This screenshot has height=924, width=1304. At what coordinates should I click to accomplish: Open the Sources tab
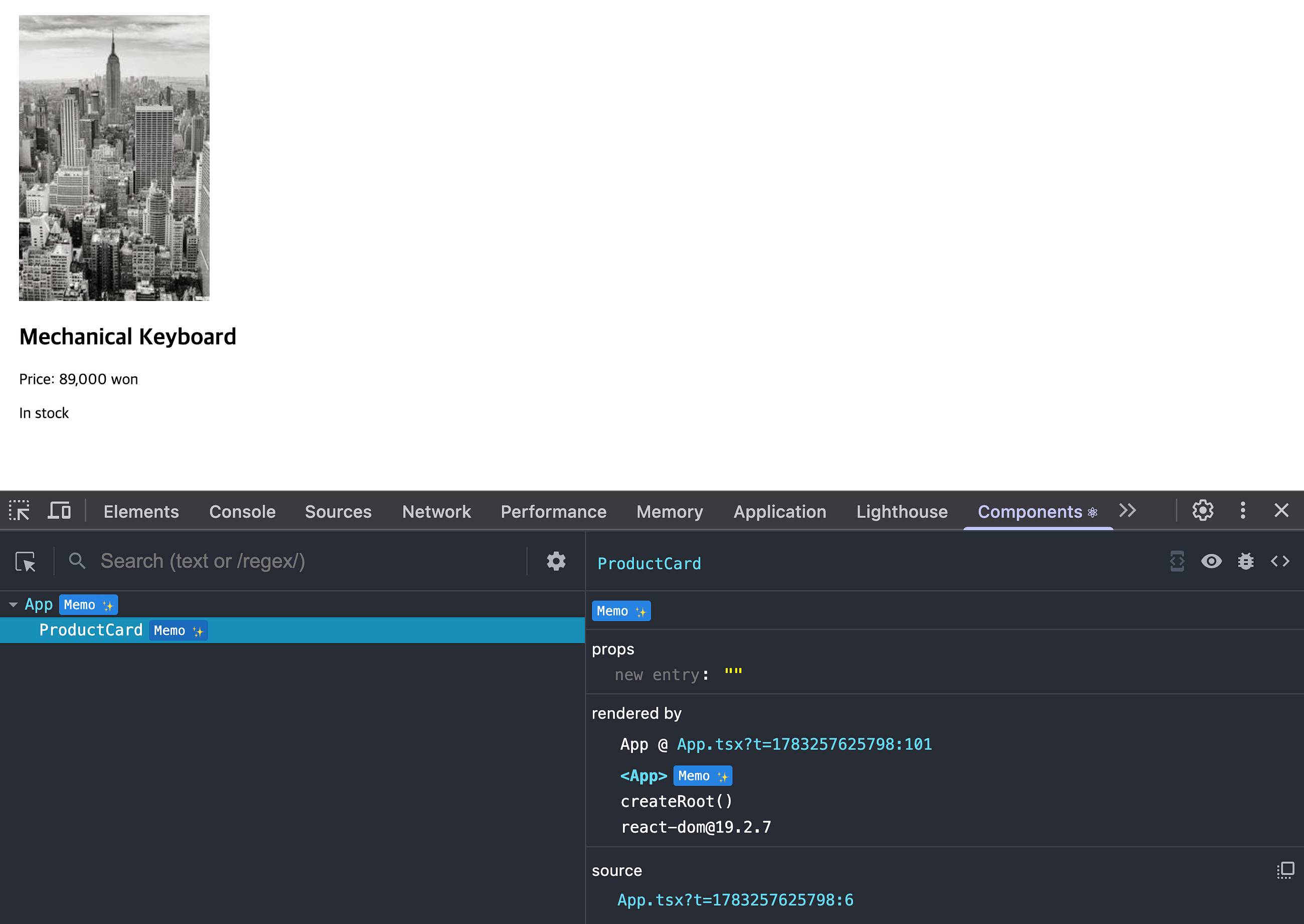[x=339, y=512]
